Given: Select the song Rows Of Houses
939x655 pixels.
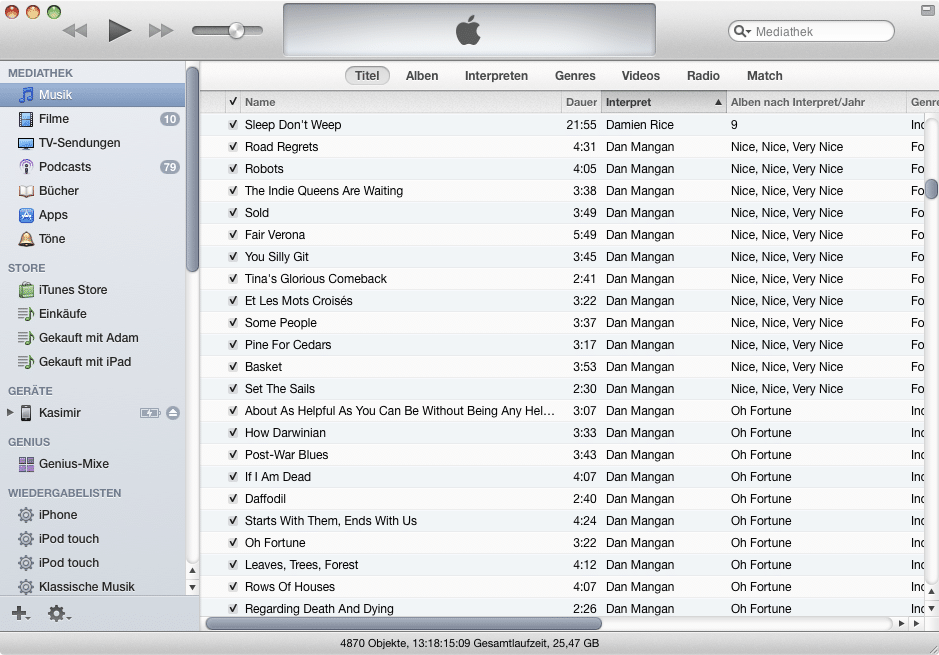Looking at the screenshot, I should click(x=290, y=587).
